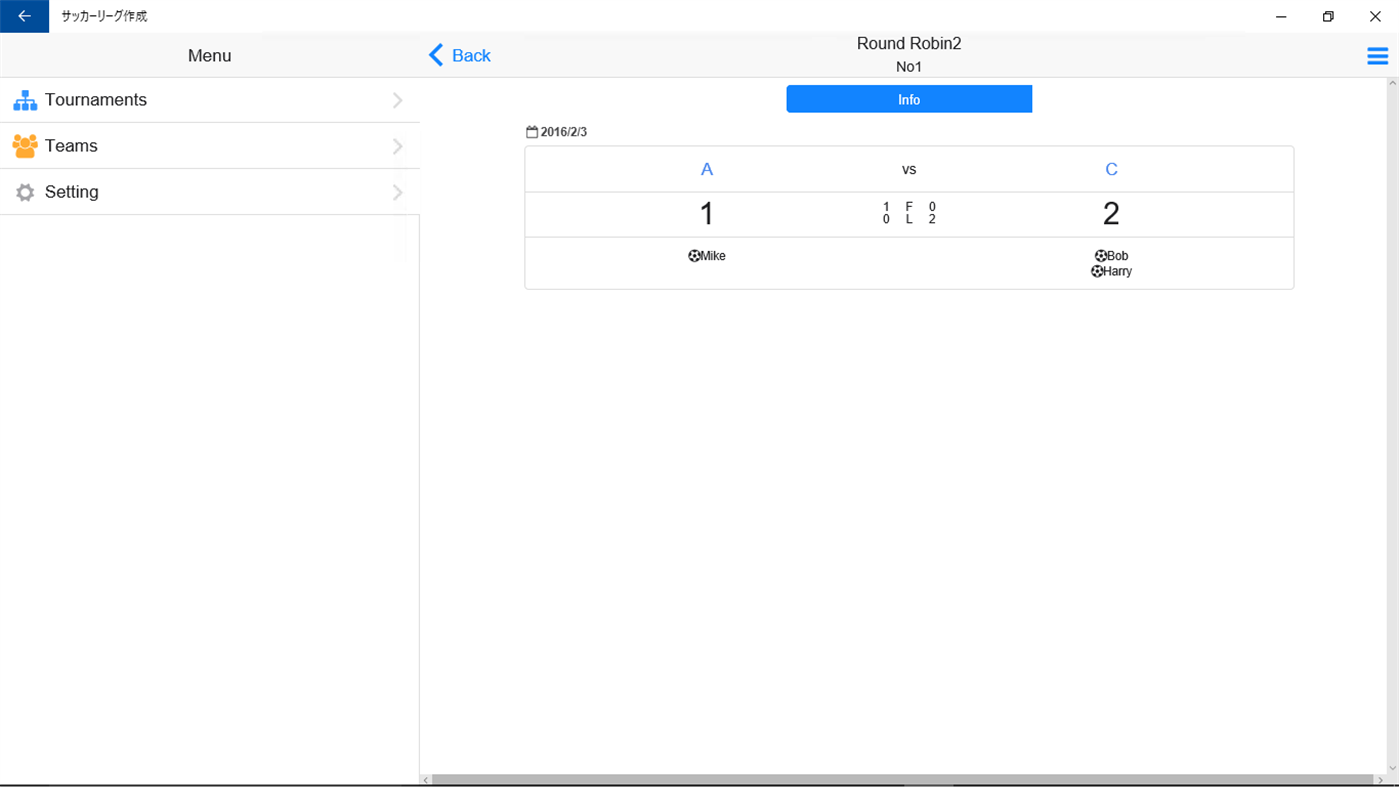Expand the Tournaments entry via its chevron
Image resolution: width=1399 pixels, height=787 pixels.
tap(398, 100)
